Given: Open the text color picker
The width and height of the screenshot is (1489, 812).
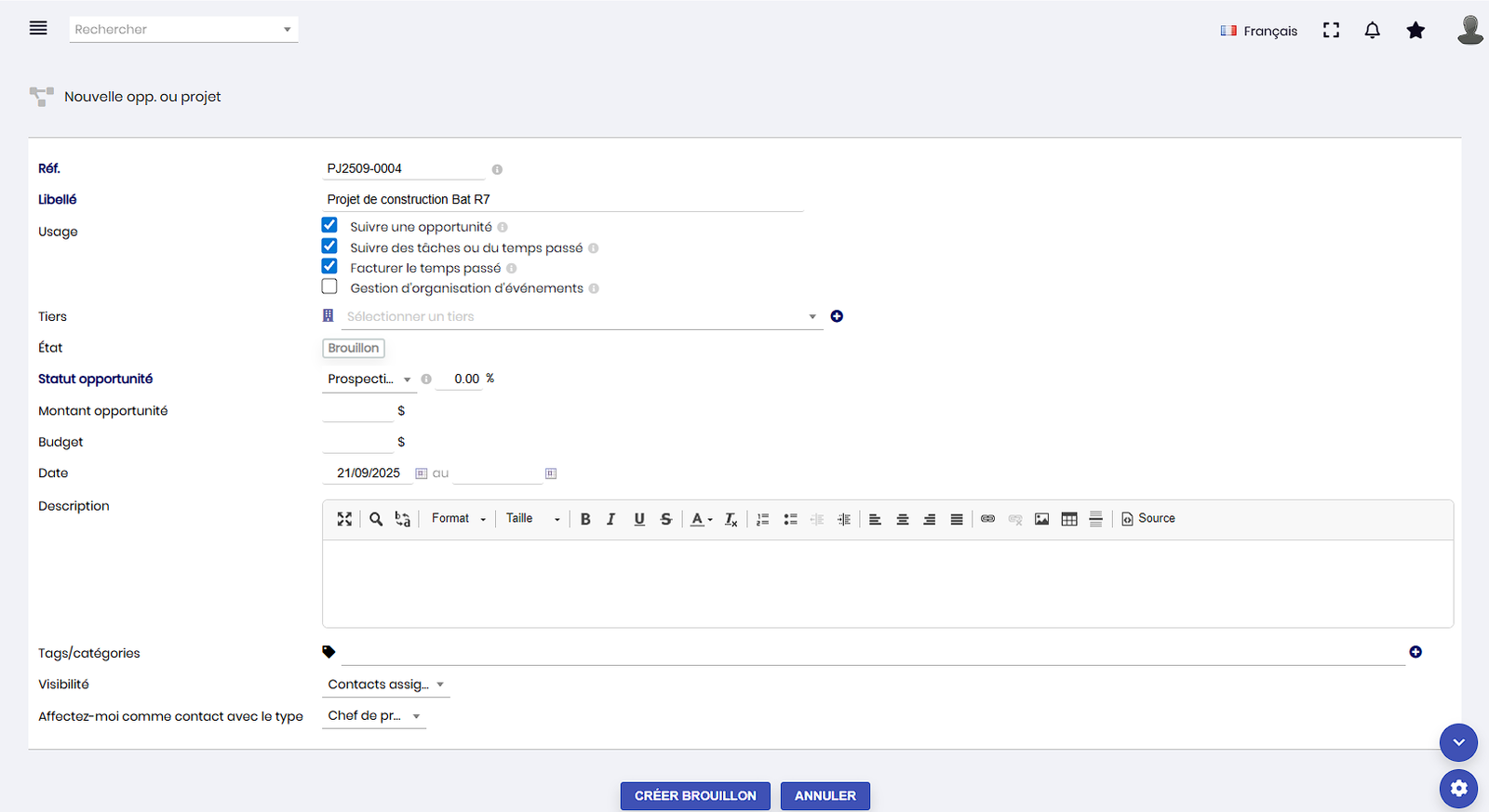Looking at the screenshot, I should point(701,519).
